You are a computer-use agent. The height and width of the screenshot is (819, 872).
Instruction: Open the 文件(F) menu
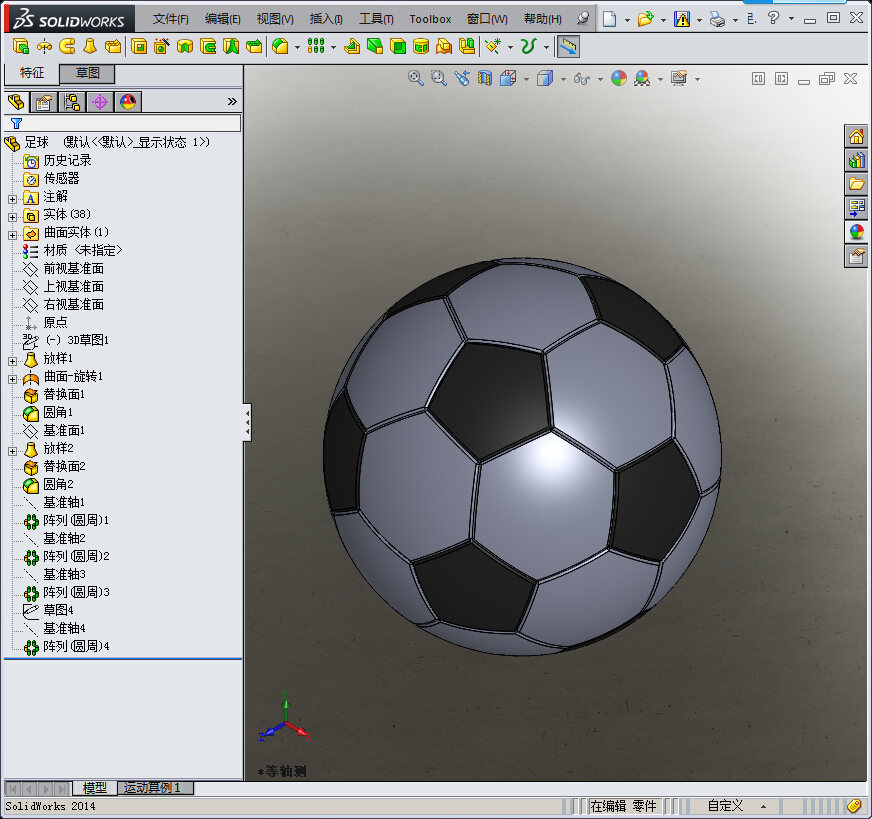170,19
